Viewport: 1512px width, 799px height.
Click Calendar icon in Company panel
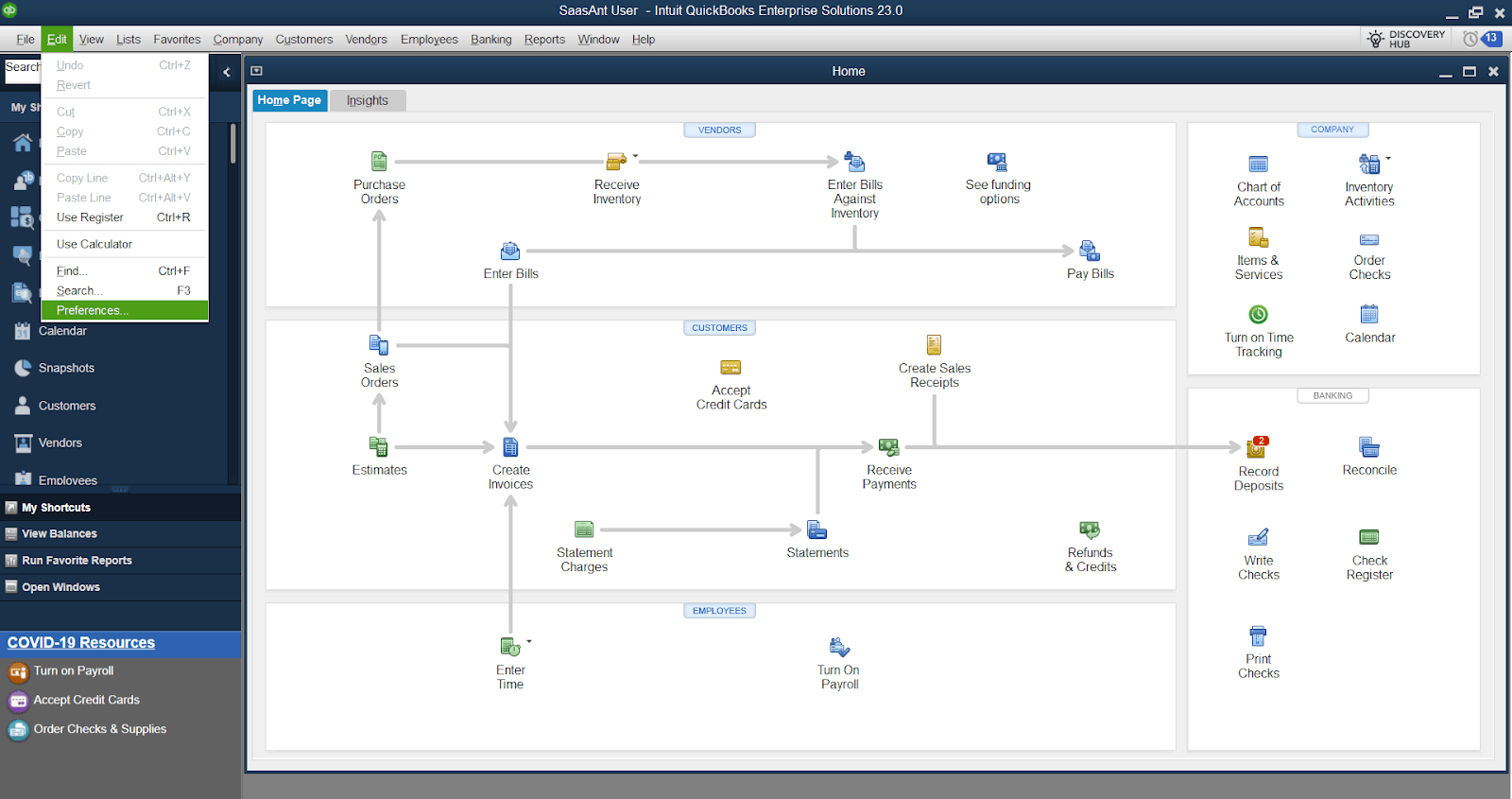[1368, 314]
